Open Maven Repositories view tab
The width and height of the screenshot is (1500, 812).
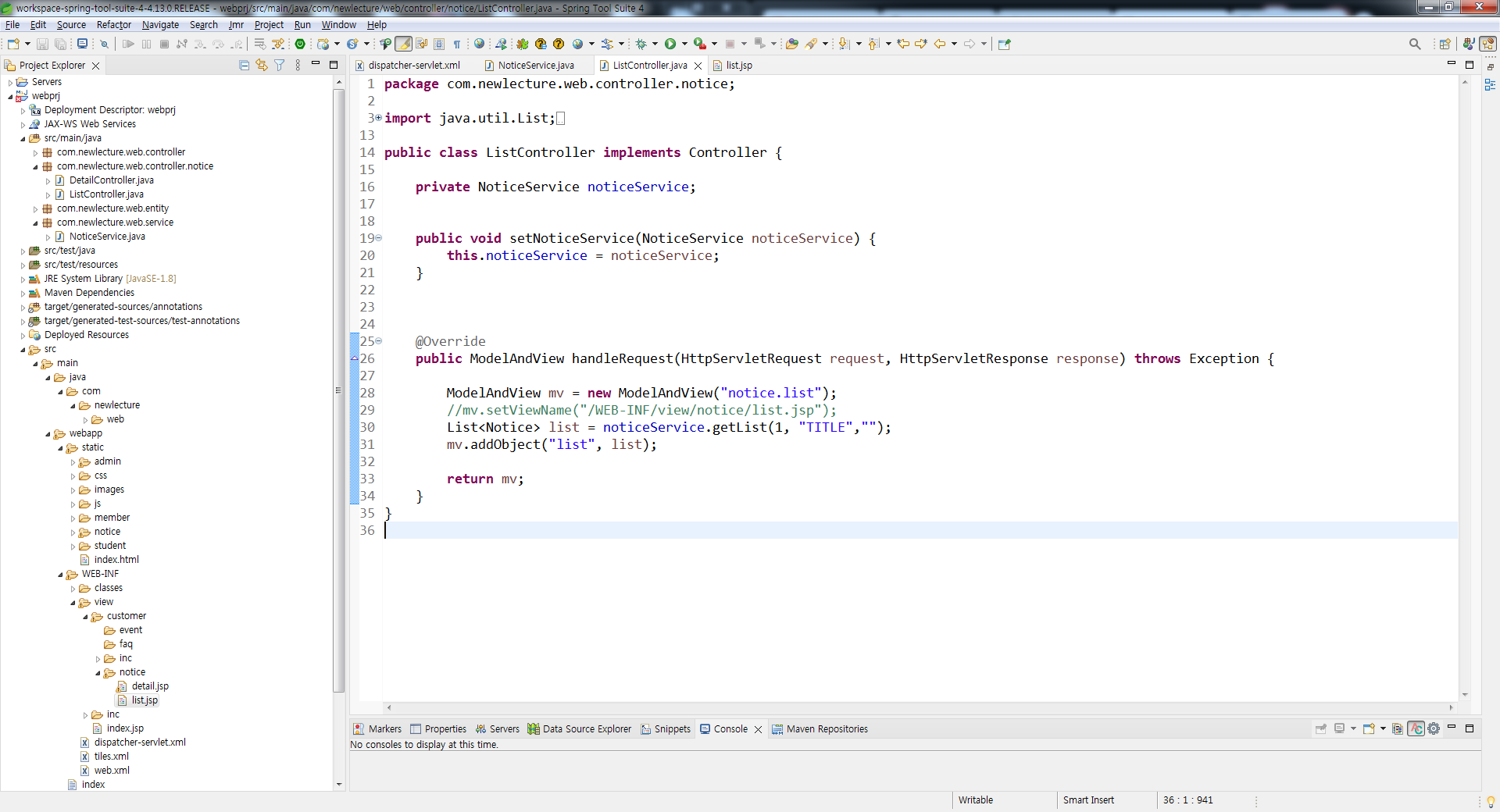coord(820,729)
